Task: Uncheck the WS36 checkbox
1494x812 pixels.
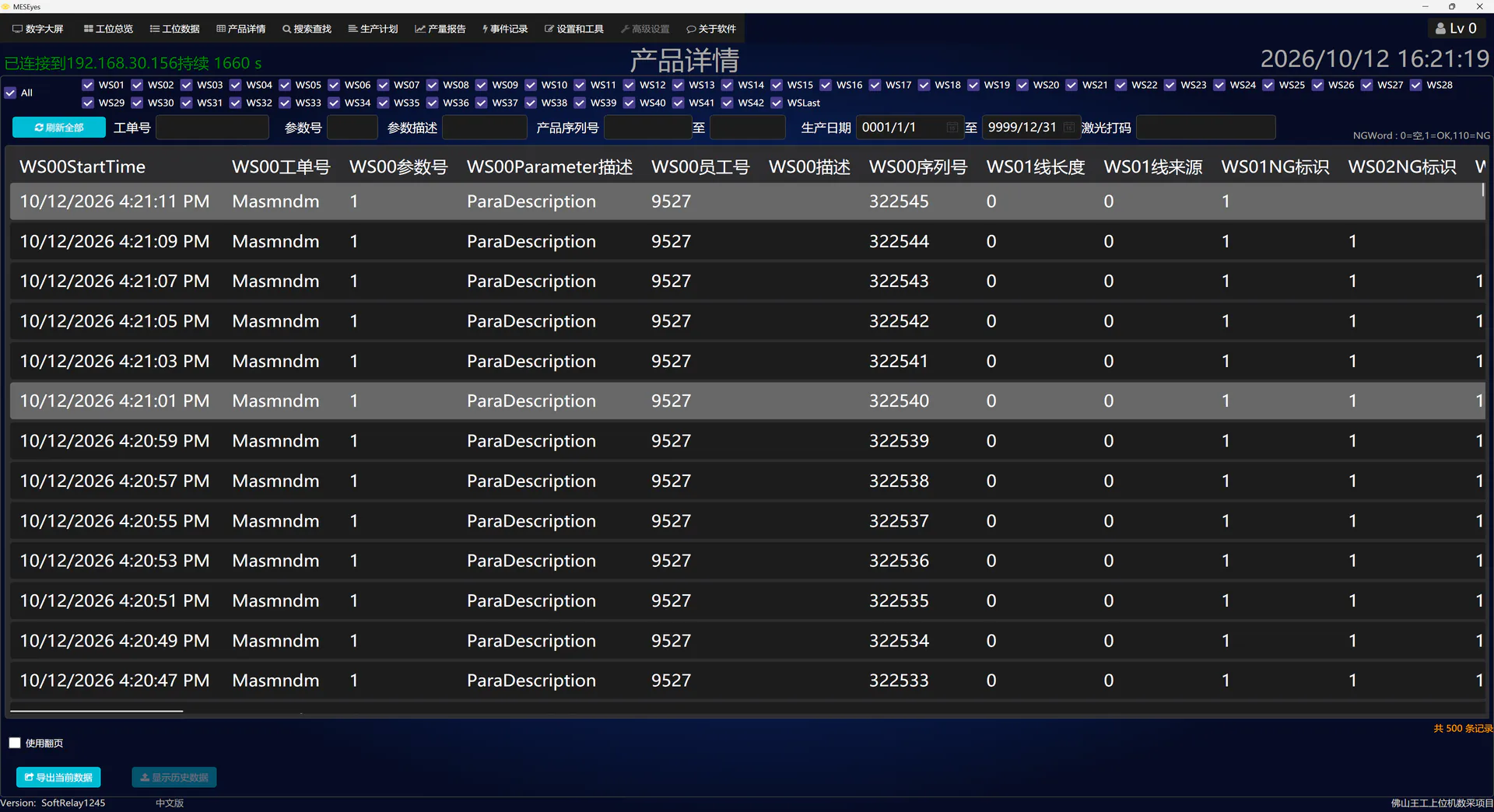Action: [x=433, y=103]
